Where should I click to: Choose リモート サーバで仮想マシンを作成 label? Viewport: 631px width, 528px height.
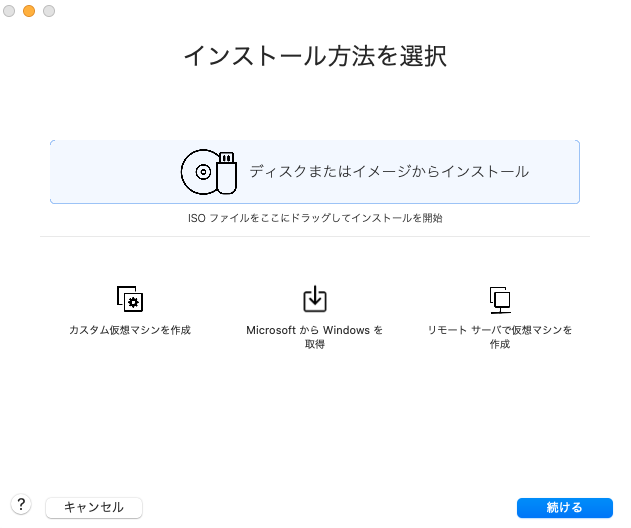point(500,337)
